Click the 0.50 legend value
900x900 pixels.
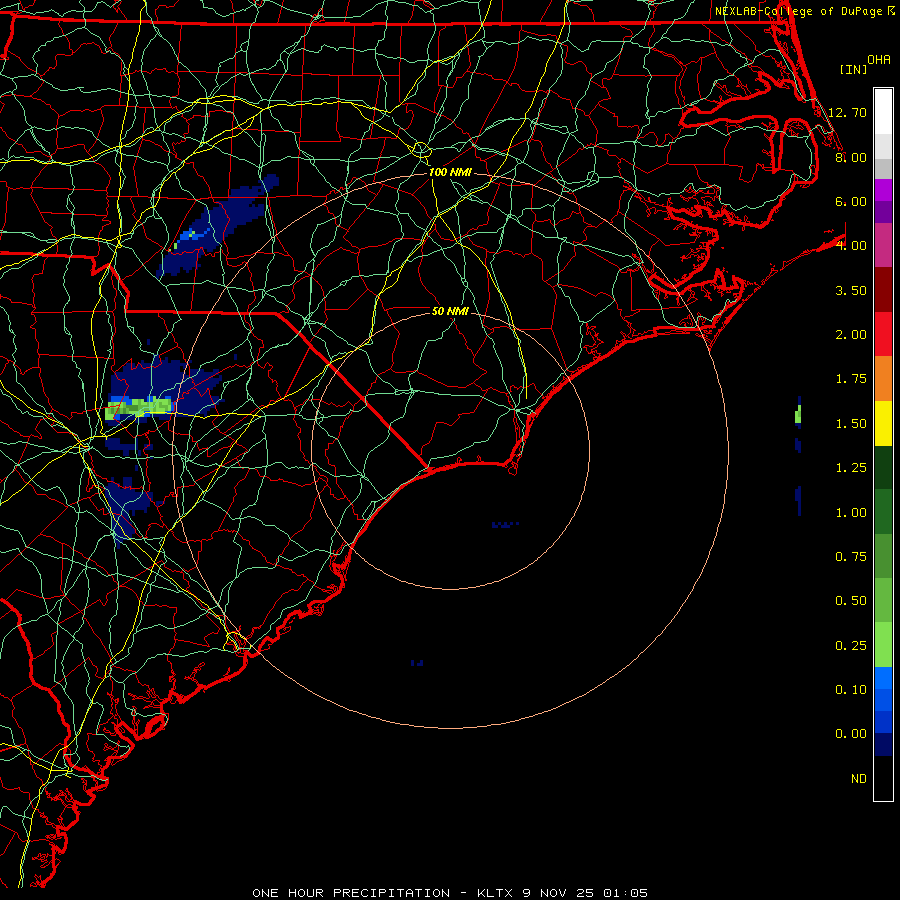coord(851,601)
